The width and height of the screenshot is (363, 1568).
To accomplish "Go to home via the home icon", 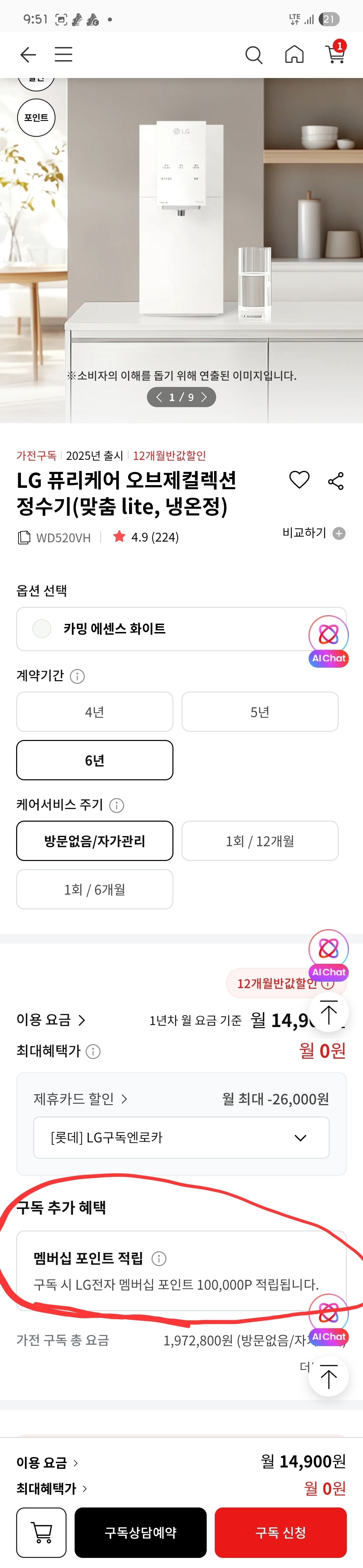I will tap(294, 55).
